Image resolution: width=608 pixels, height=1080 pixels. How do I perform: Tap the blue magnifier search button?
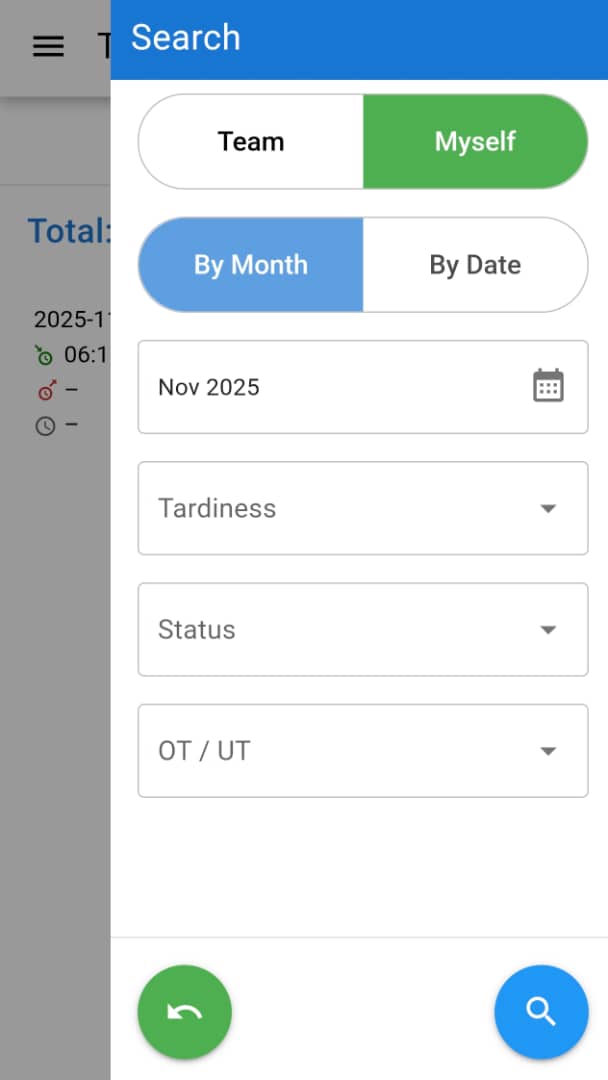(541, 1012)
